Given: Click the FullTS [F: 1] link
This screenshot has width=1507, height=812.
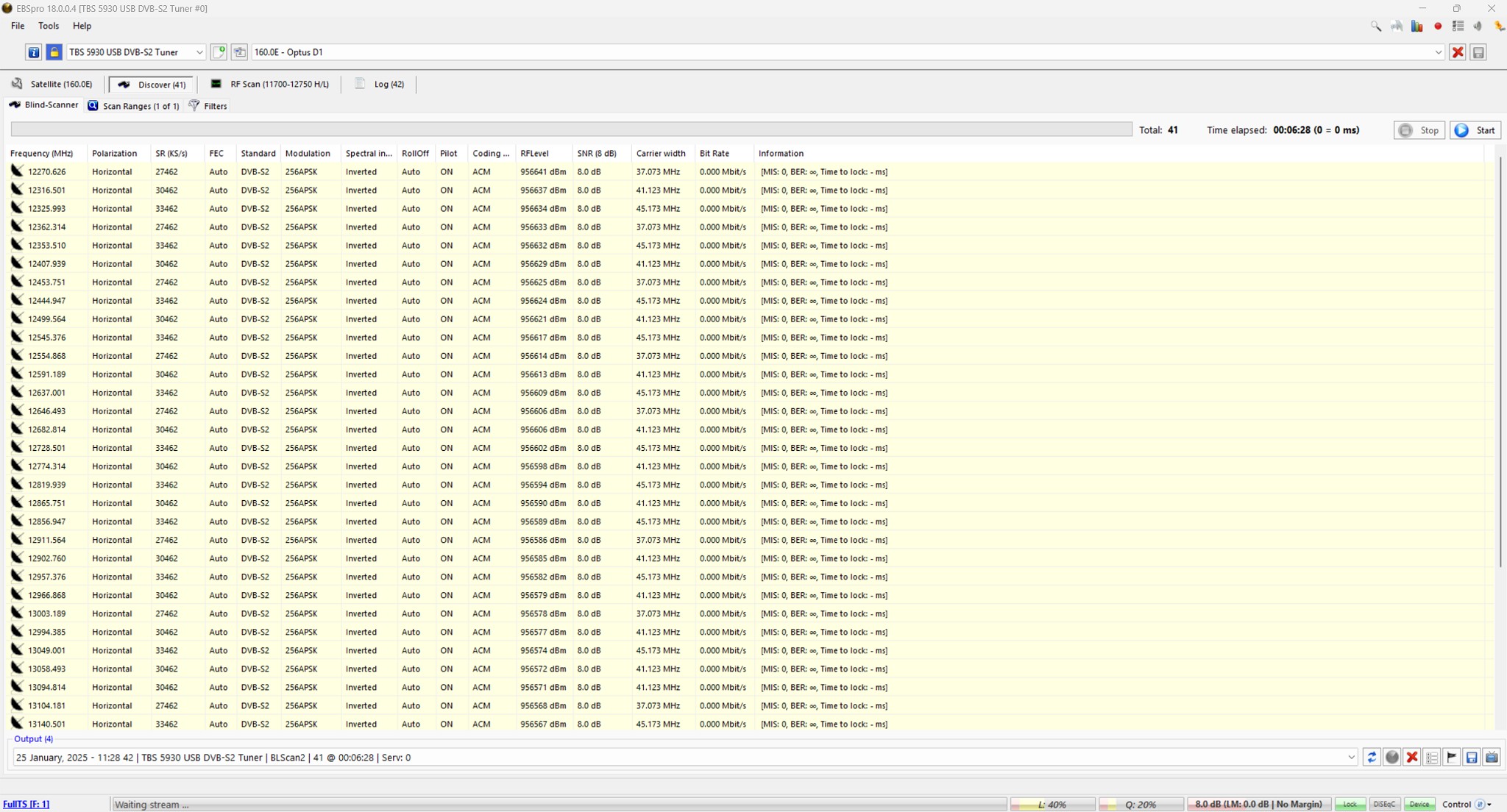Looking at the screenshot, I should tap(26, 804).
